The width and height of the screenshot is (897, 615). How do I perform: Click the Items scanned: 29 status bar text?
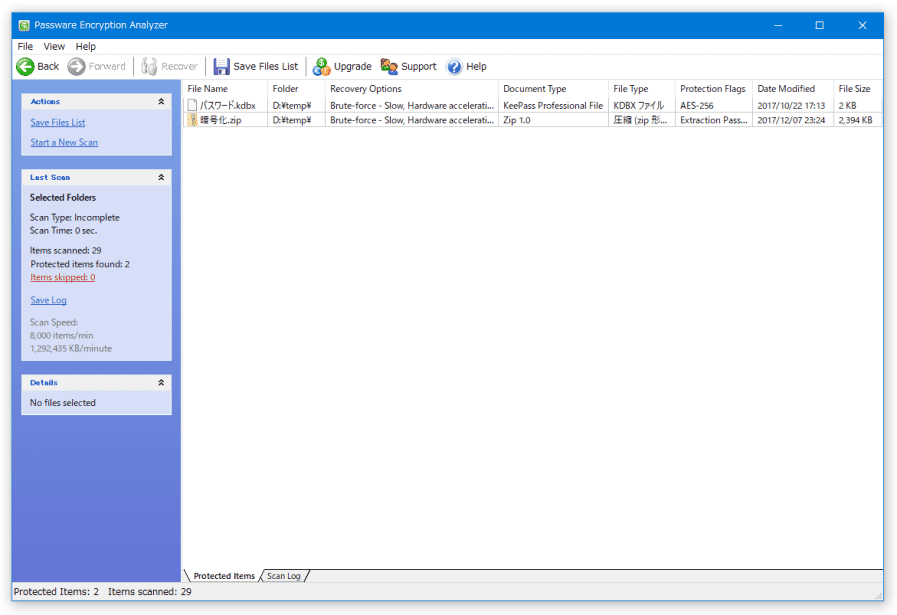(150, 592)
